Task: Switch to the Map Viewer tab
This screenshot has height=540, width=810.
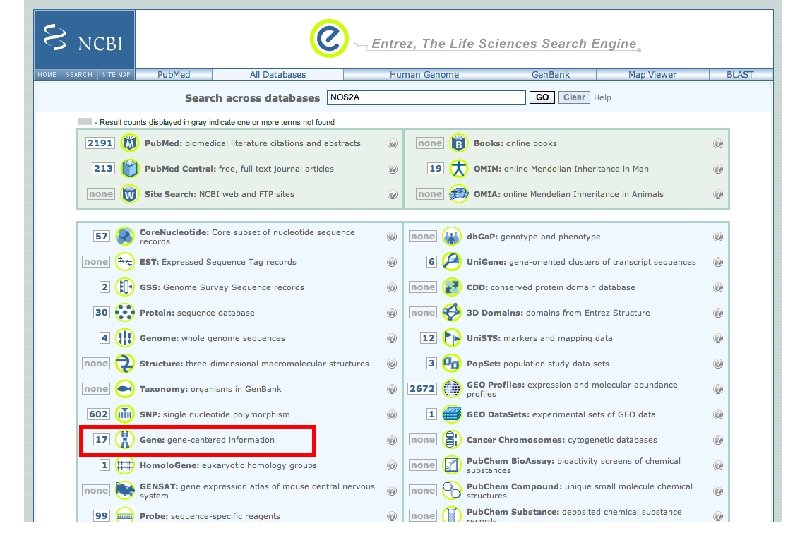Action: pyautogui.click(x=652, y=74)
